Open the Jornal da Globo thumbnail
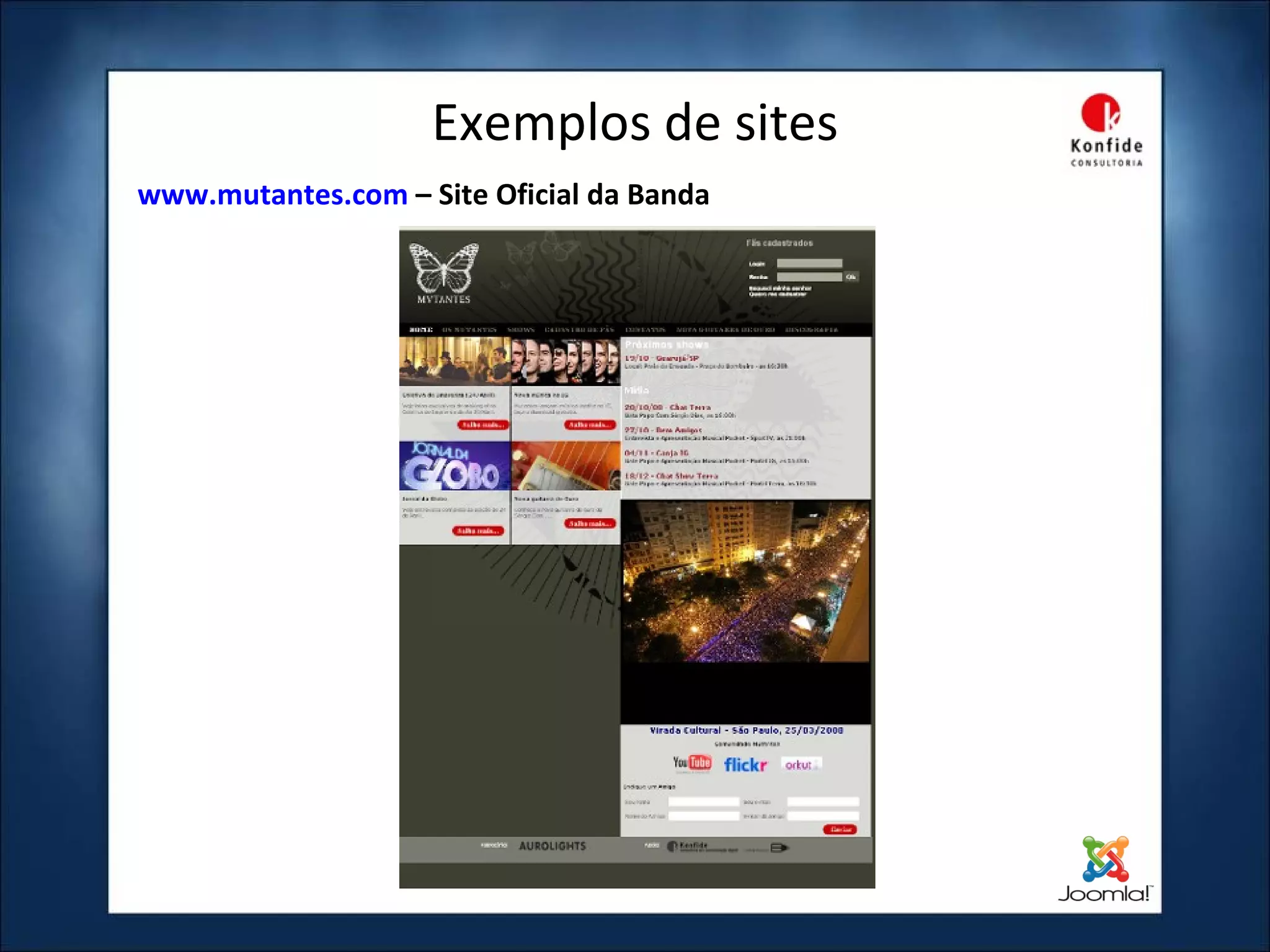This screenshot has height=952, width=1270. click(x=455, y=465)
